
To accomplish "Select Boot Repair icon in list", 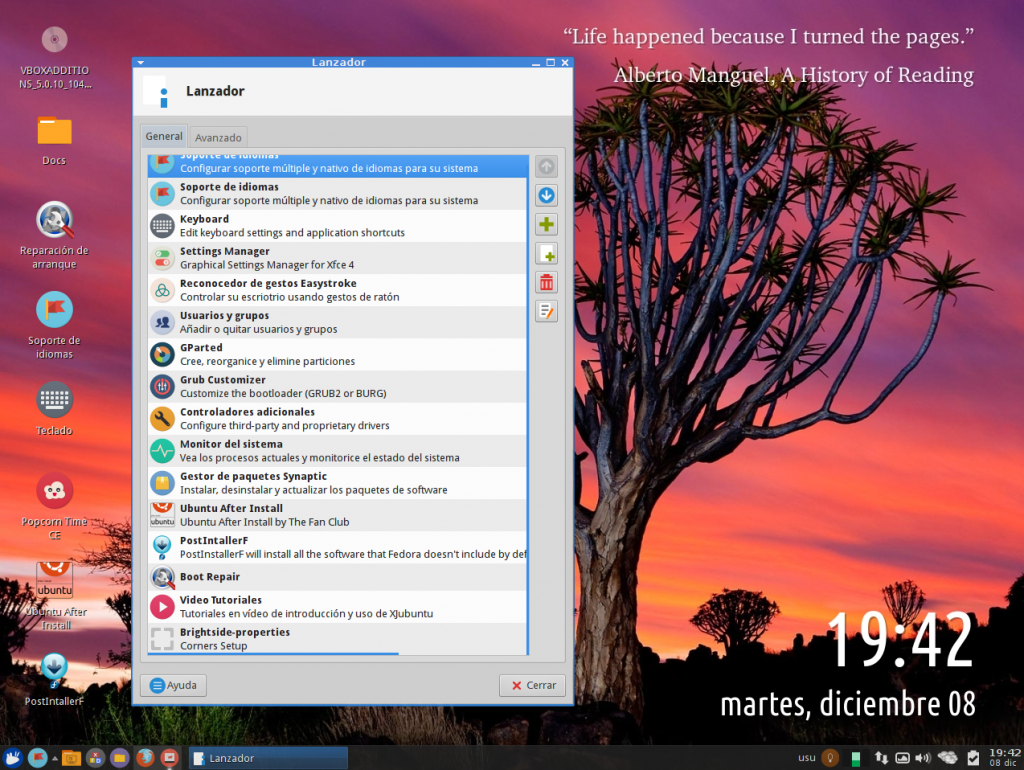I will (x=163, y=577).
